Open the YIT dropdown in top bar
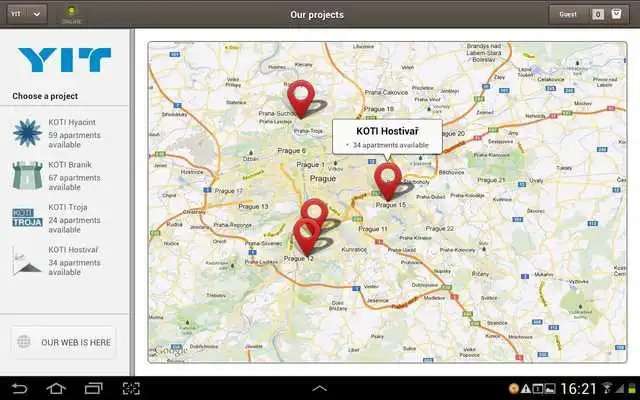This screenshot has width=640, height=400. 27,14
